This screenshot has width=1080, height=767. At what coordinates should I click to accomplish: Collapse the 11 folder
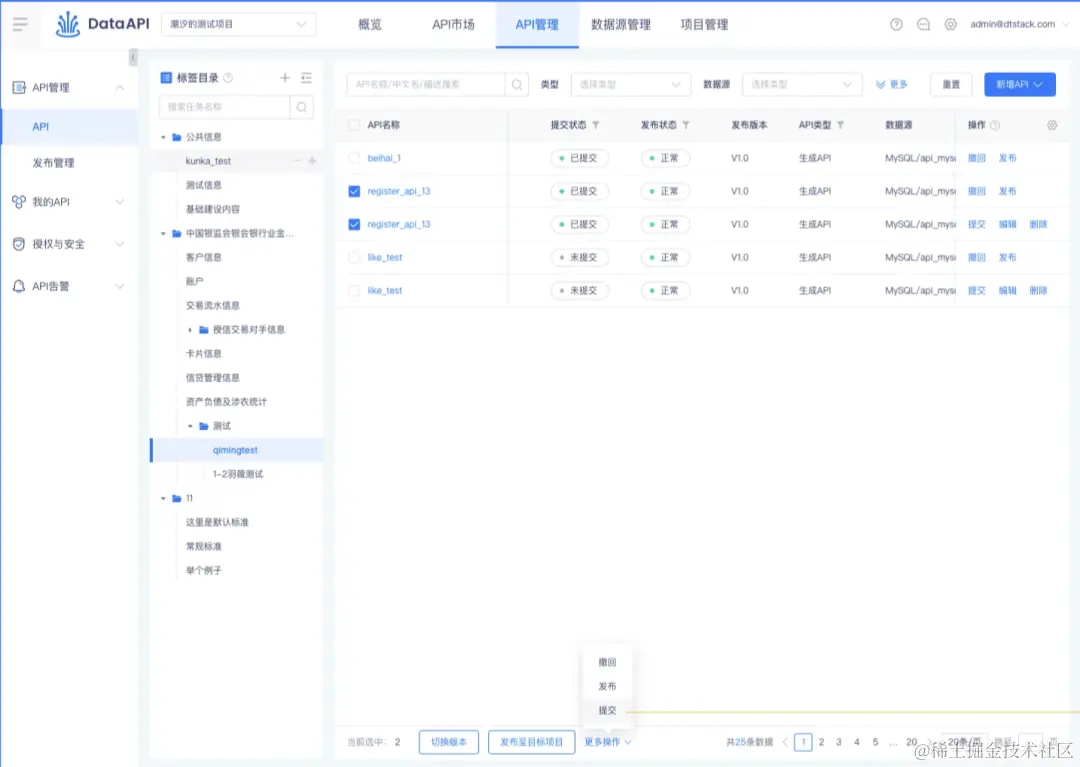(163, 498)
